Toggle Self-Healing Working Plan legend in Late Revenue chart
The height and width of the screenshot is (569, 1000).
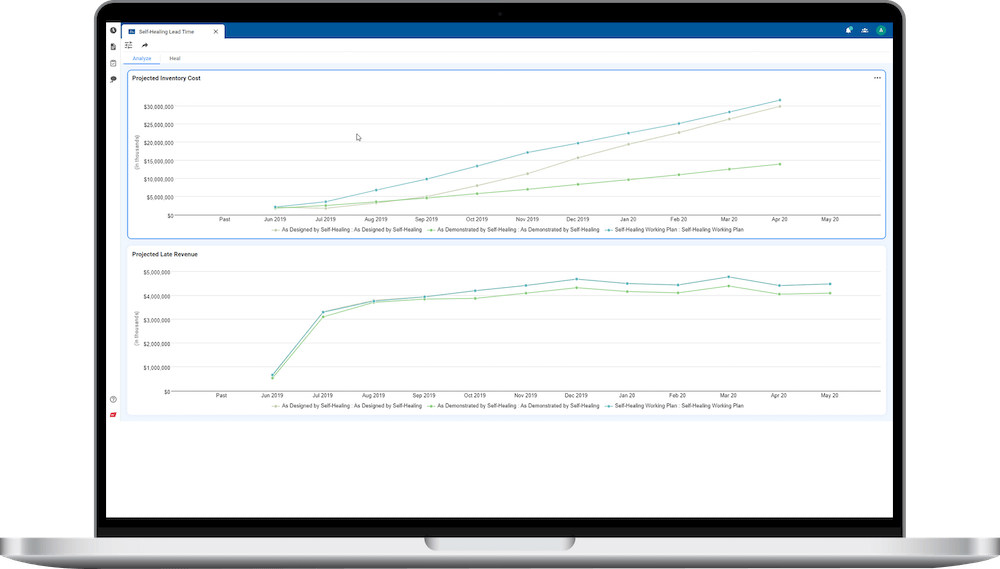pos(677,406)
